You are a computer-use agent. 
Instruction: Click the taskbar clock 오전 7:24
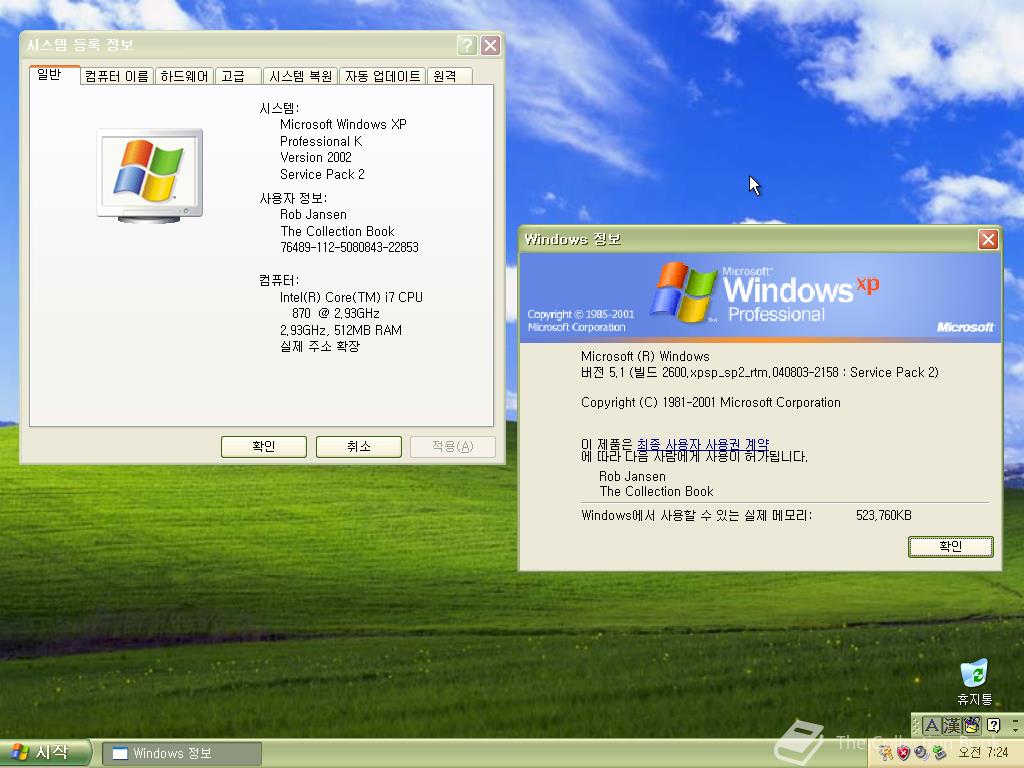click(982, 753)
